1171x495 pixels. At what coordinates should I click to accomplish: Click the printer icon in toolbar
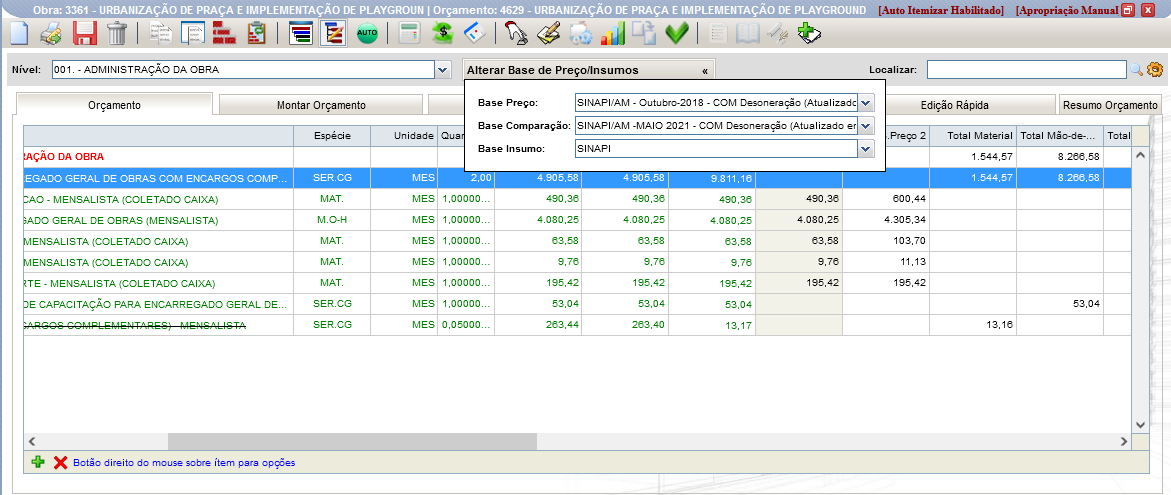[x=51, y=34]
